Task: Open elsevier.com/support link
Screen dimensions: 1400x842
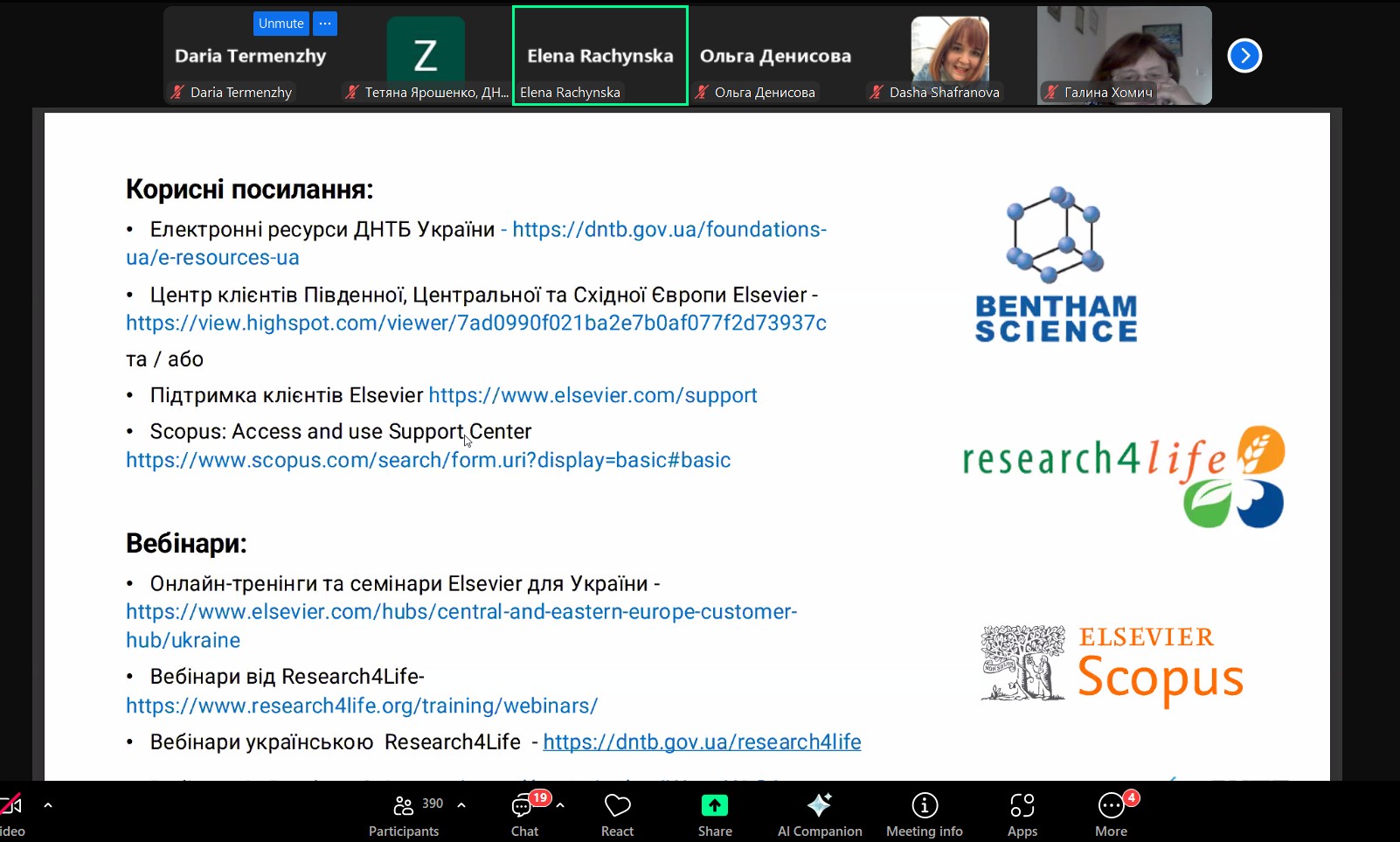Action: click(x=593, y=395)
